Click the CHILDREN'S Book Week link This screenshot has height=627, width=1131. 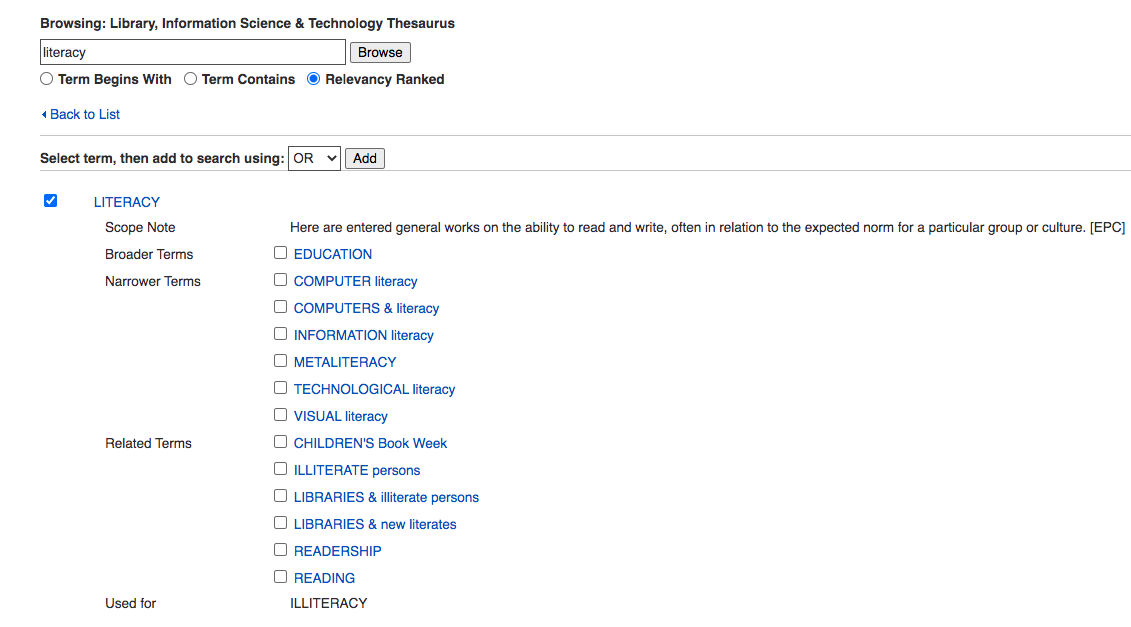(370, 443)
